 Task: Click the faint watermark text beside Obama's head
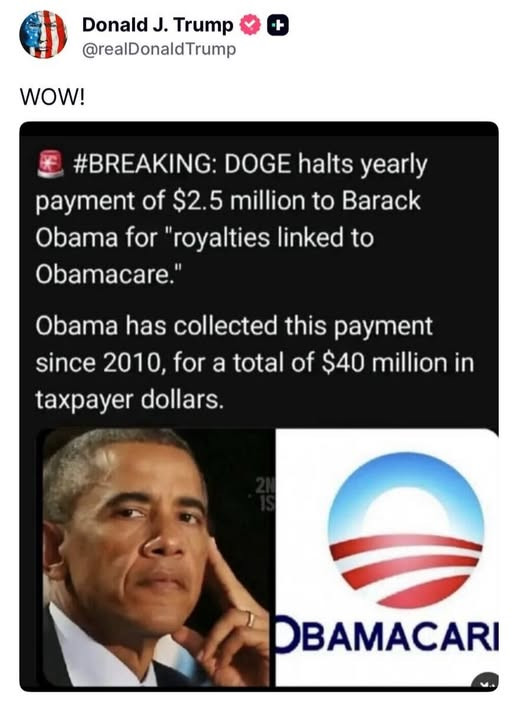(264, 494)
